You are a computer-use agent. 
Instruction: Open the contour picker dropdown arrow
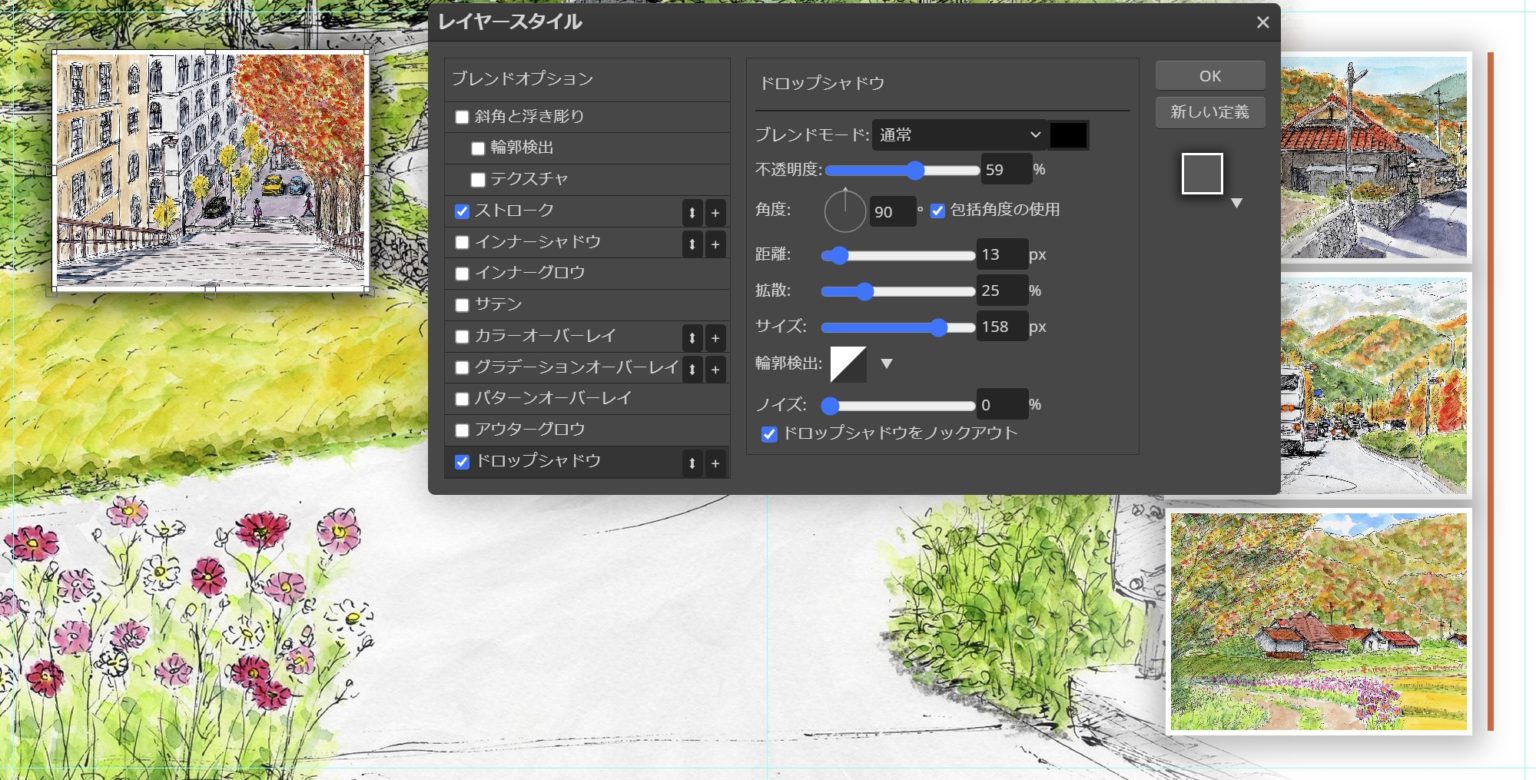point(886,365)
